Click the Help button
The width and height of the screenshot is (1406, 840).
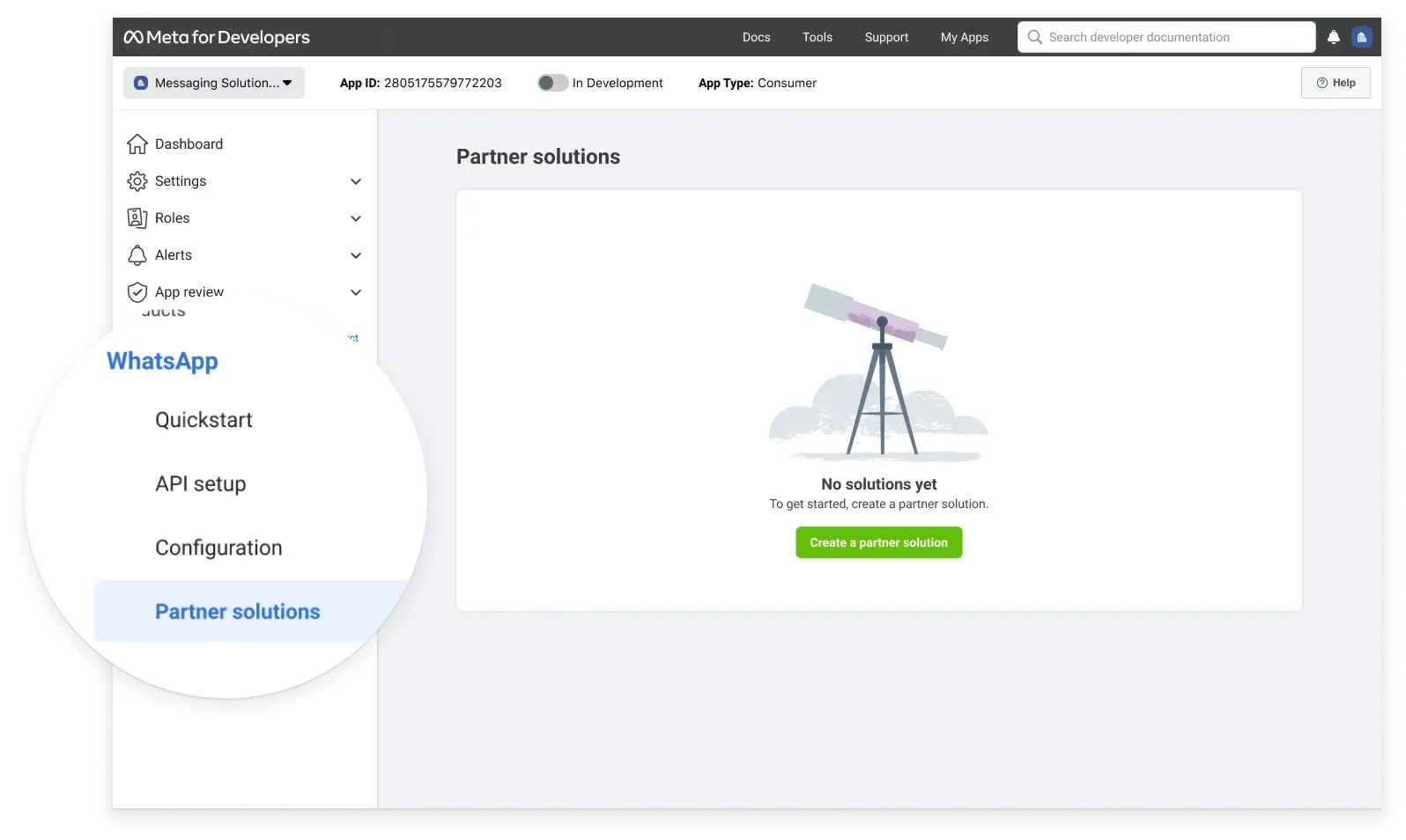[1335, 83]
